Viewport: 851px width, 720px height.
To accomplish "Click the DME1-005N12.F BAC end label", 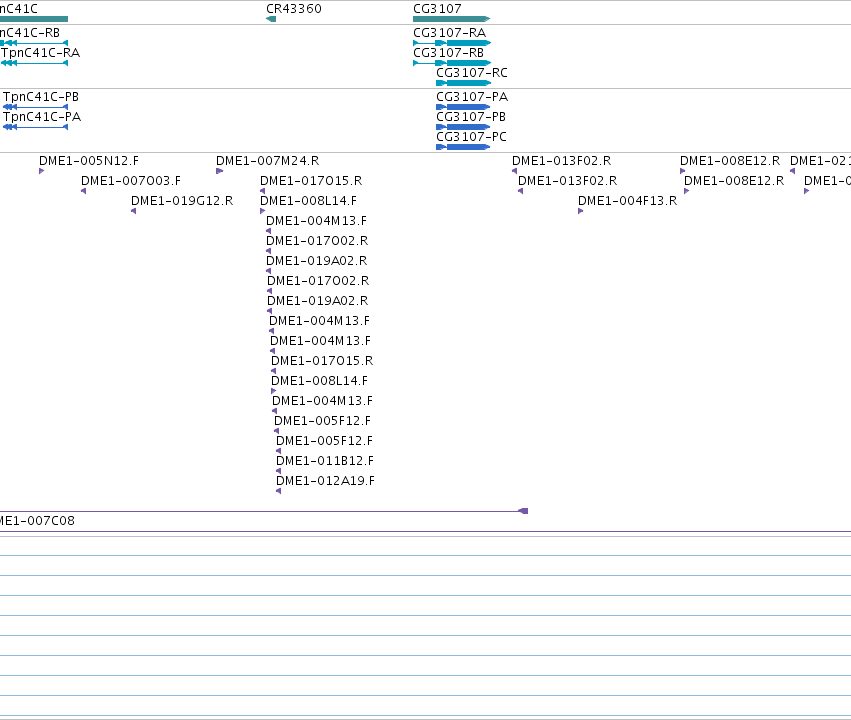I will pyautogui.click(x=89, y=161).
